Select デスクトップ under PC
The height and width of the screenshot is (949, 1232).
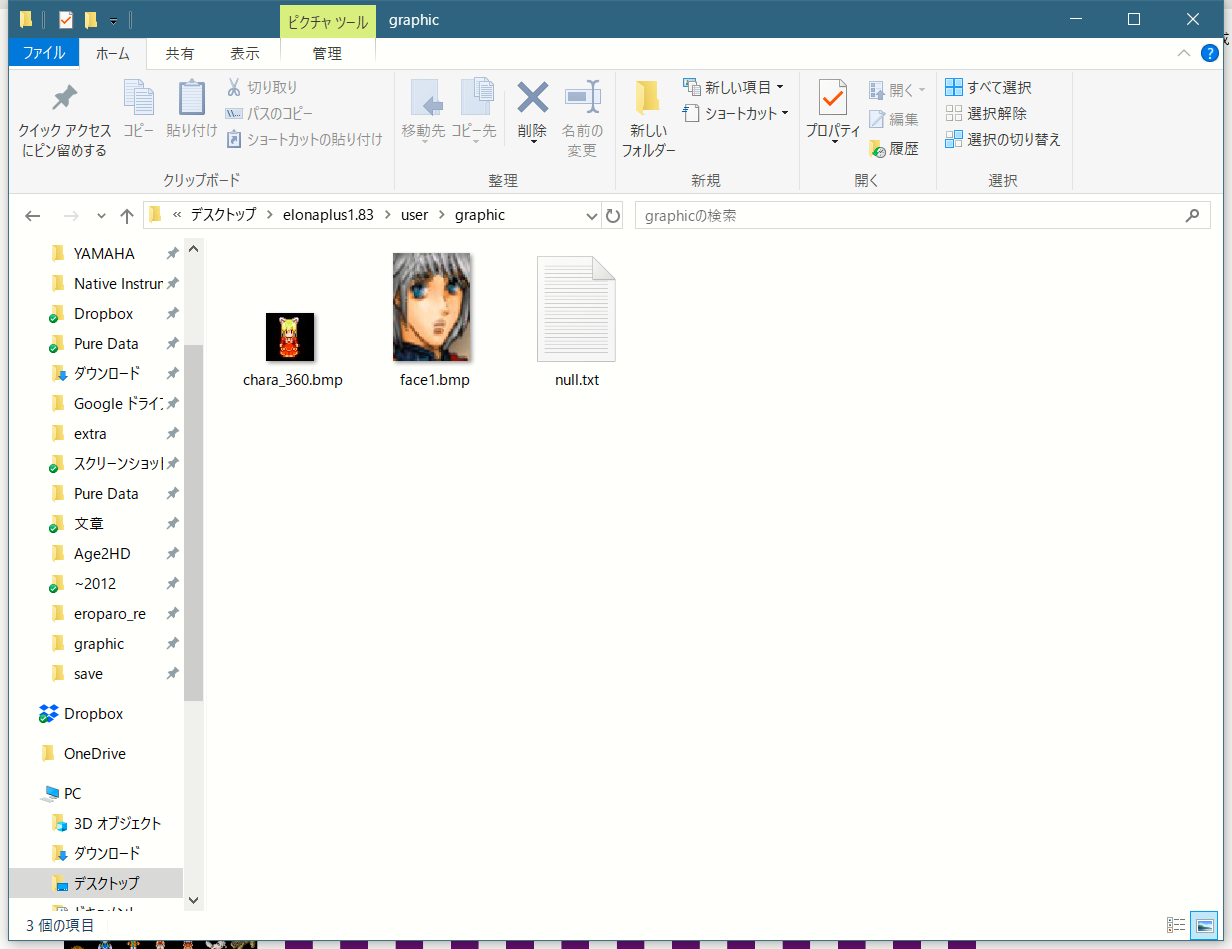[106, 884]
